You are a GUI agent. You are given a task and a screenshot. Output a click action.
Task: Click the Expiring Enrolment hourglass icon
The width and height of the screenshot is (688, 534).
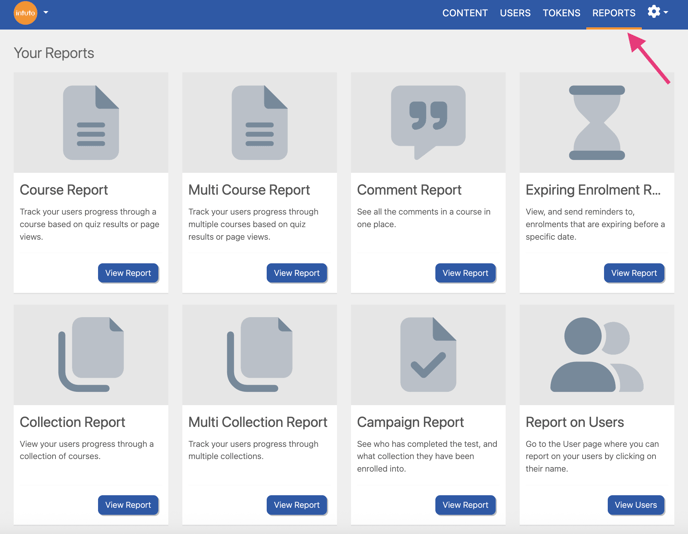[597, 123]
